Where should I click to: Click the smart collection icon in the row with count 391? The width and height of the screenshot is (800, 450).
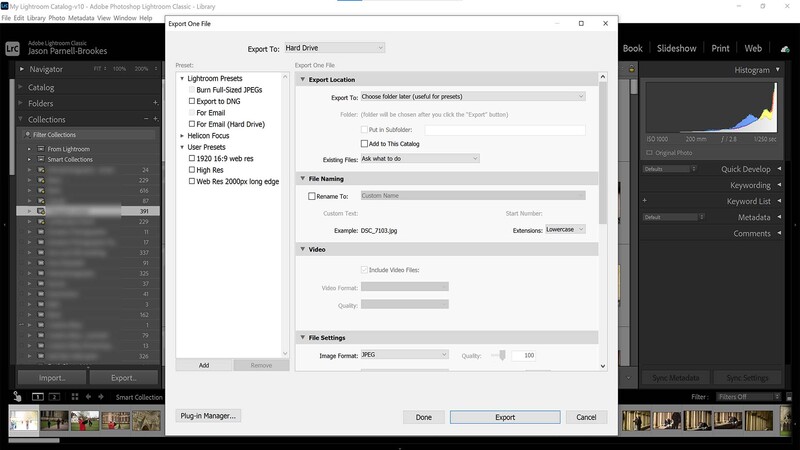pos(41,211)
